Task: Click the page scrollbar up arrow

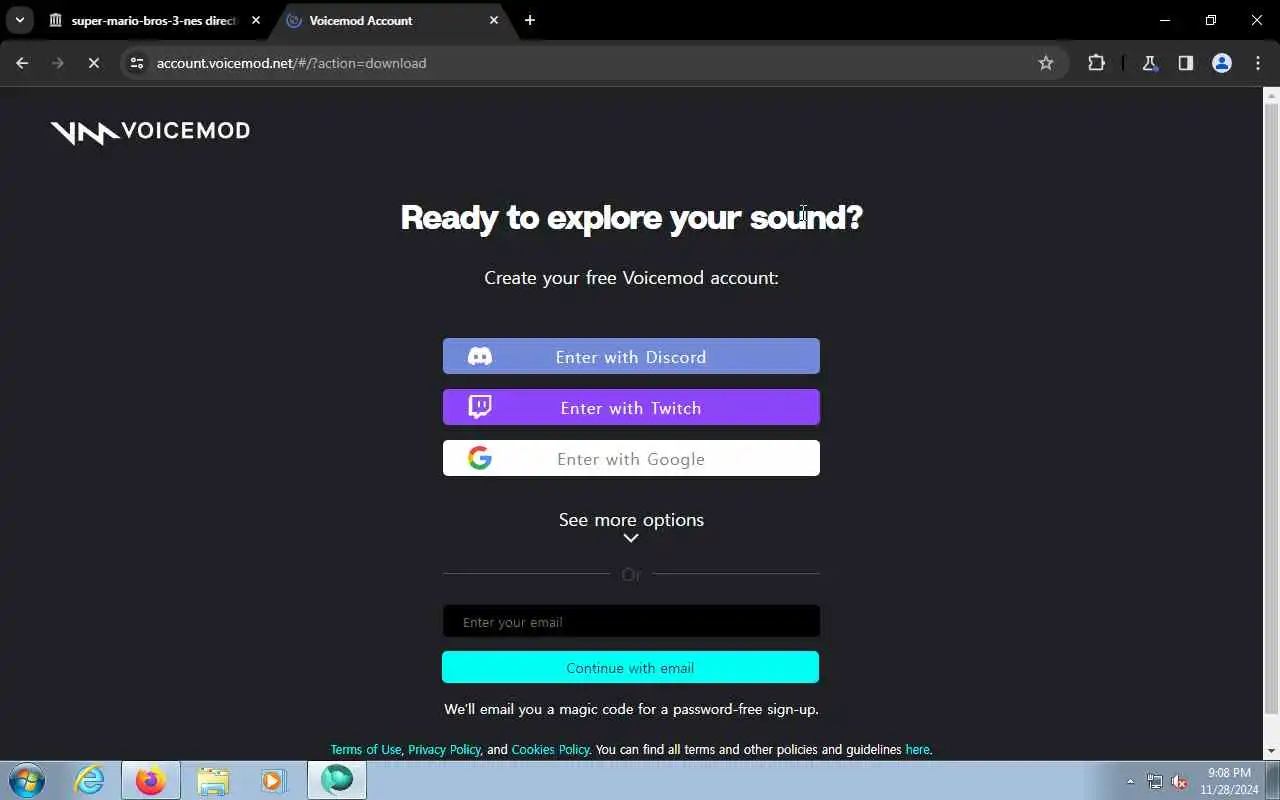Action: 1271,96
